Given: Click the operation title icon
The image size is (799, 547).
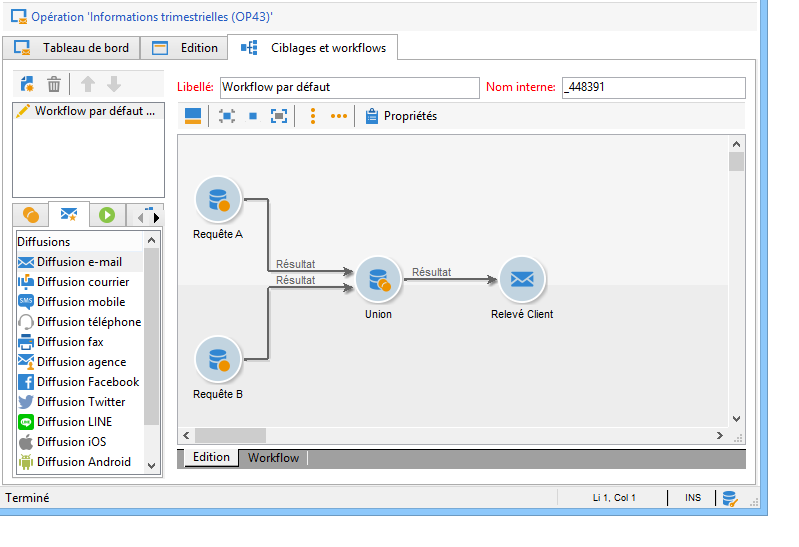Looking at the screenshot, I should 19,17.
